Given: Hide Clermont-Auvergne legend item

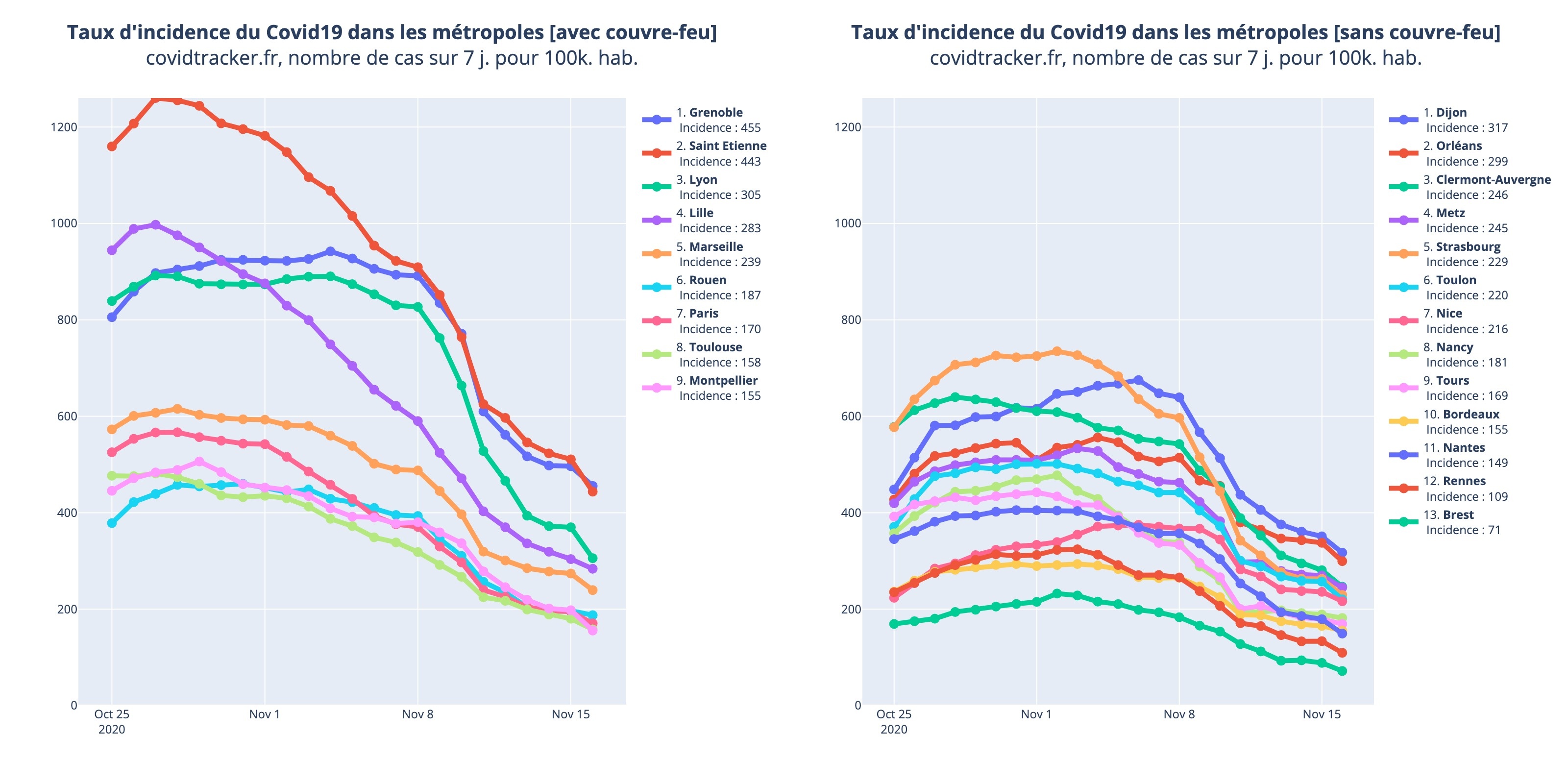Looking at the screenshot, I should coord(1493,180).
